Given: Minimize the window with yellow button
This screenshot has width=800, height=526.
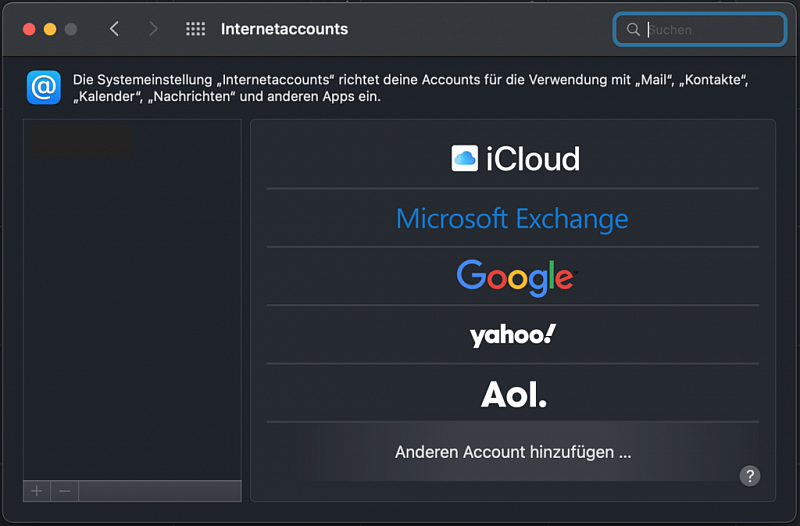Looking at the screenshot, I should tap(50, 29).
